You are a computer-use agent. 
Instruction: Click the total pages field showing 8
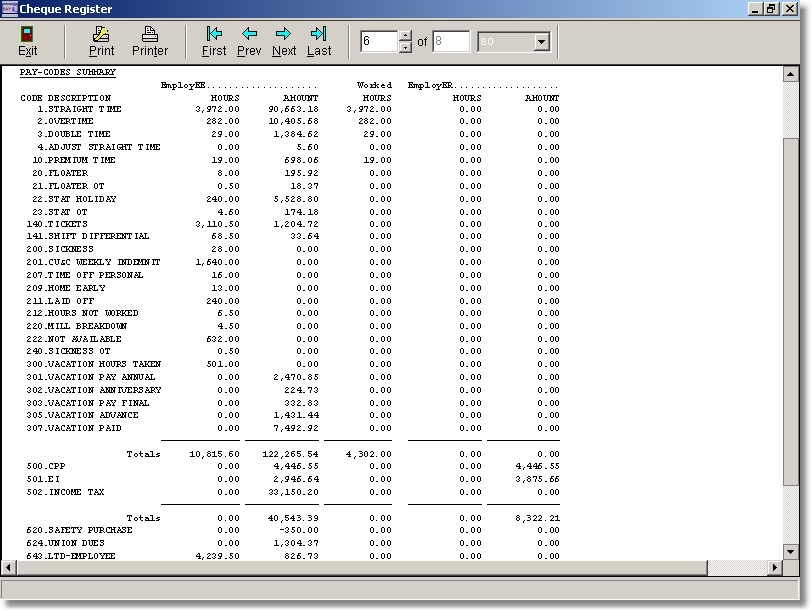pos(450,42)
